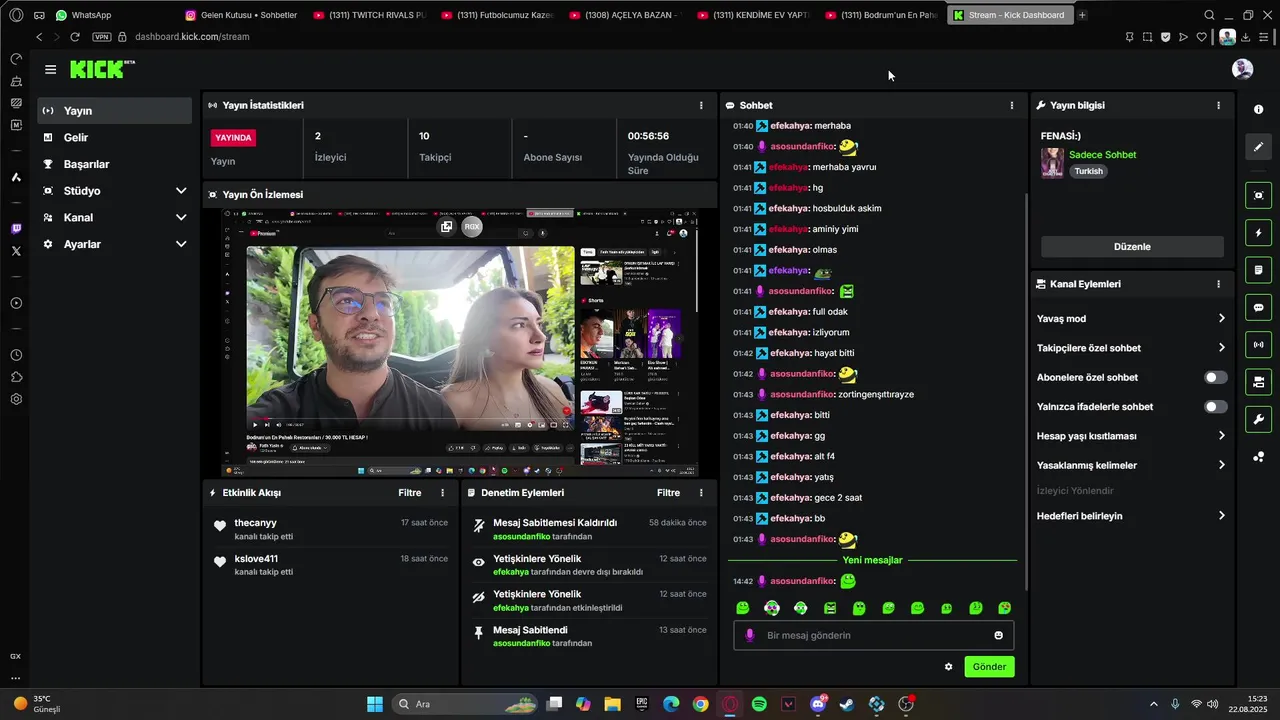Insert the last green emote with heart eyes
The height and width of the screenshot is (720, 1280).
coord(1004,608)
